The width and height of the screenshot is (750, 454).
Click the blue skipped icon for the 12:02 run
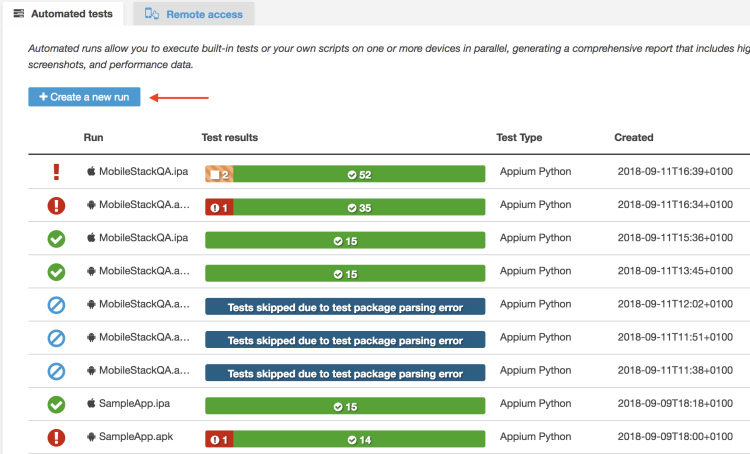coord(57,305)
